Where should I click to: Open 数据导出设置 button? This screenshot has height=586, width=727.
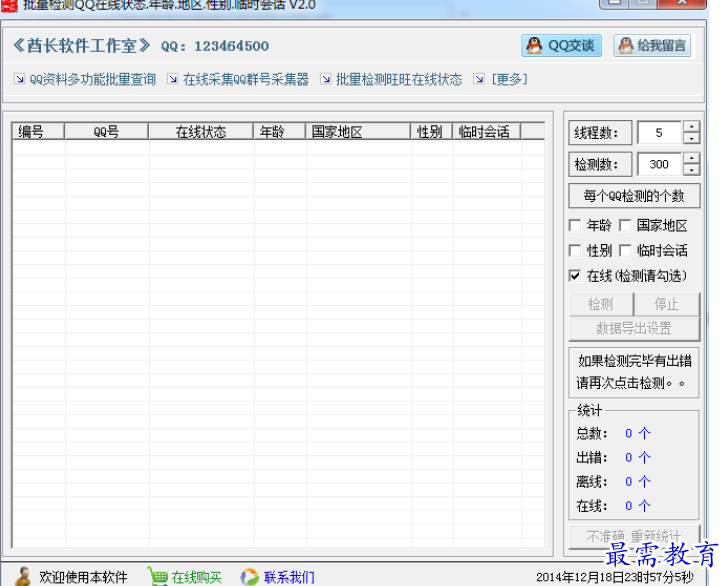634,329
